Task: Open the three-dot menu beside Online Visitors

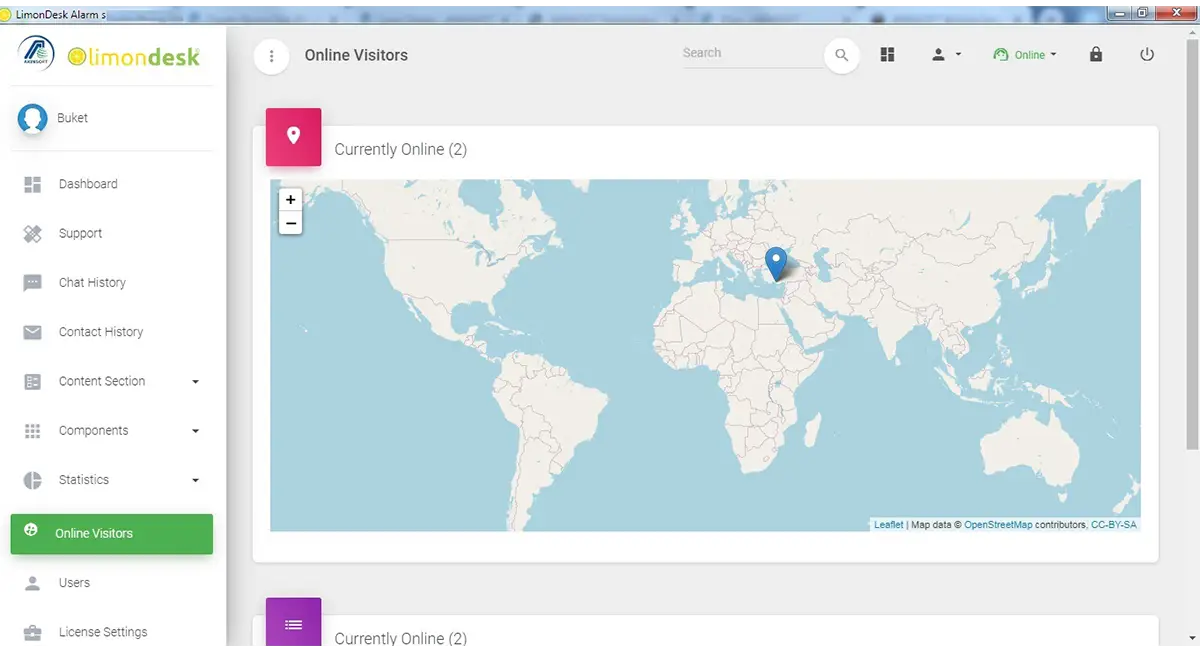Action: point(272,56)
